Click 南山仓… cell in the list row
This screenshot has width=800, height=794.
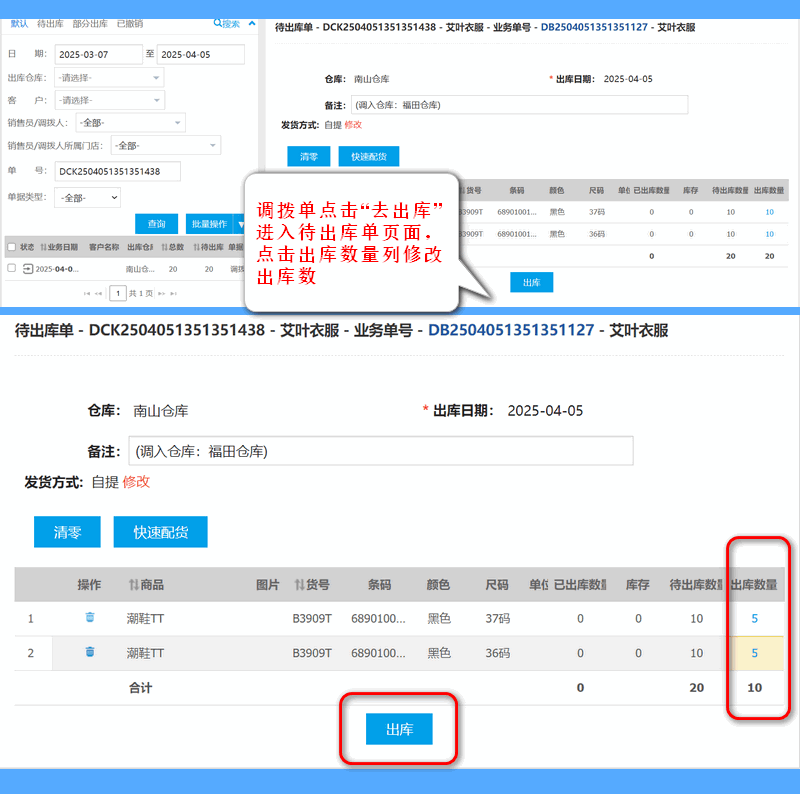(140, 269)
